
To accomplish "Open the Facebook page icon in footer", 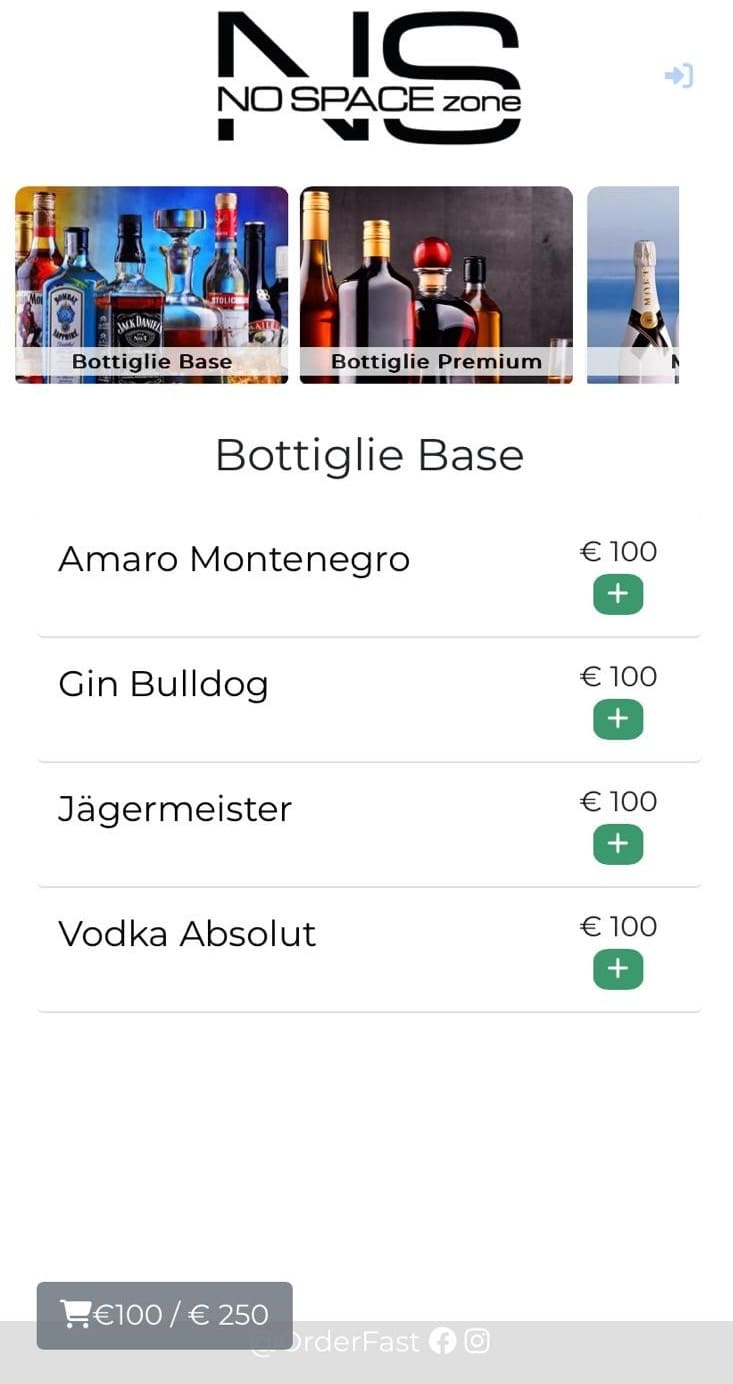I will 442,1341.
